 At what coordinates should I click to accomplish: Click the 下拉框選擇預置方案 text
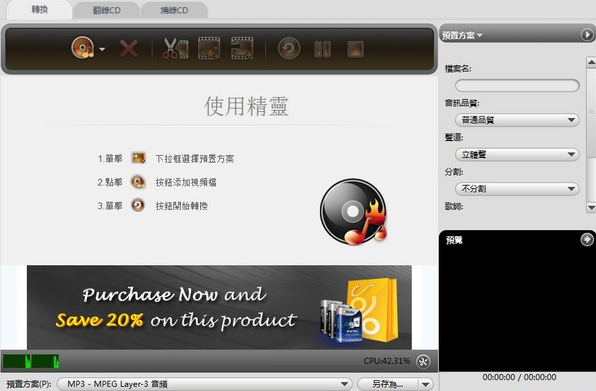tap(195, 159)
